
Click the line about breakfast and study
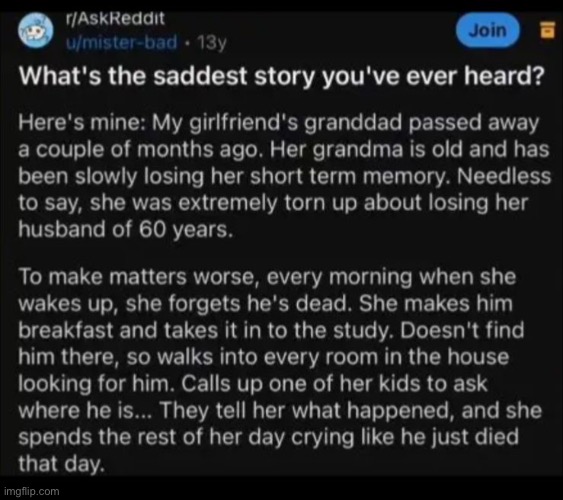pos(271,330)
